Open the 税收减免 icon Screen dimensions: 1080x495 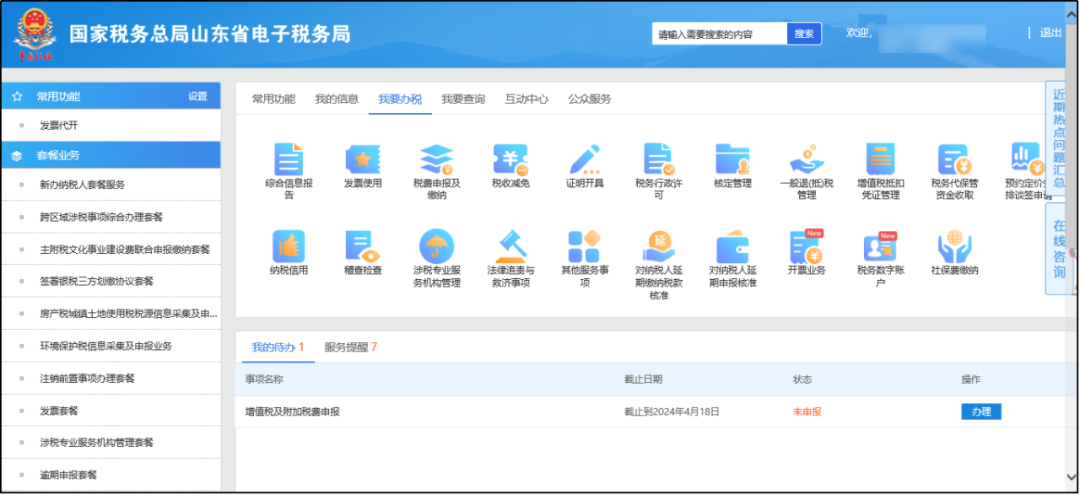(x=510, y=159)
